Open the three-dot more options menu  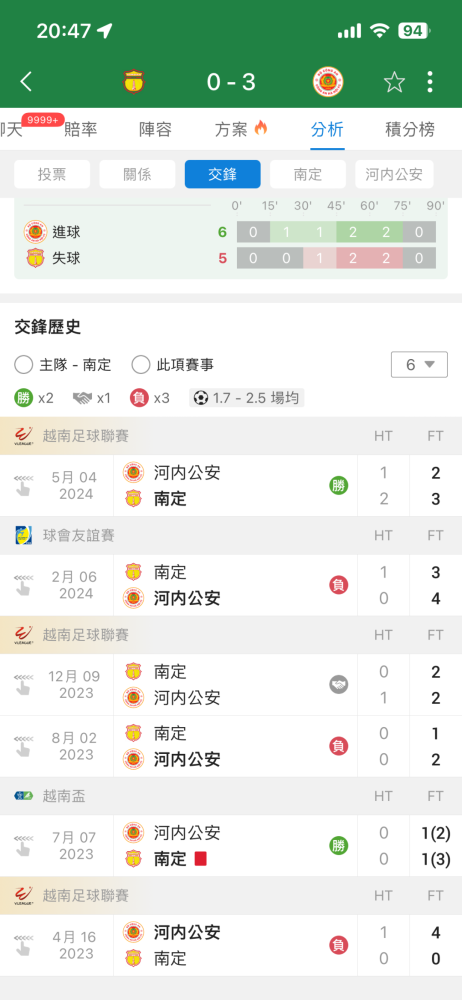pos(430,82)
